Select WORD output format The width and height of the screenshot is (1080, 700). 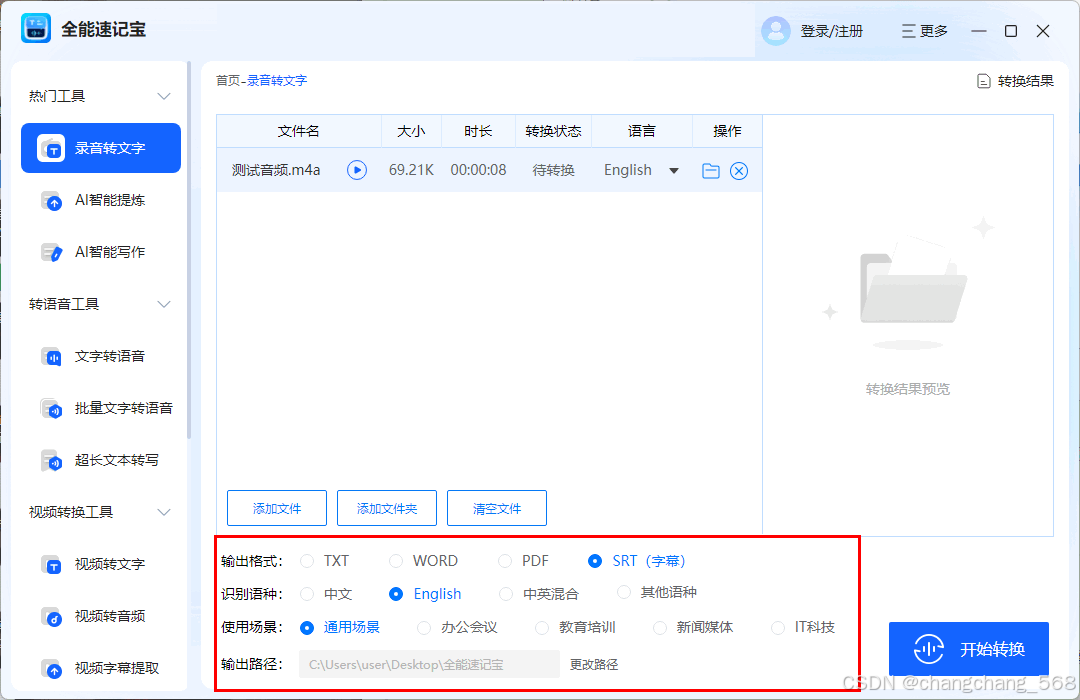click(396, 562)
